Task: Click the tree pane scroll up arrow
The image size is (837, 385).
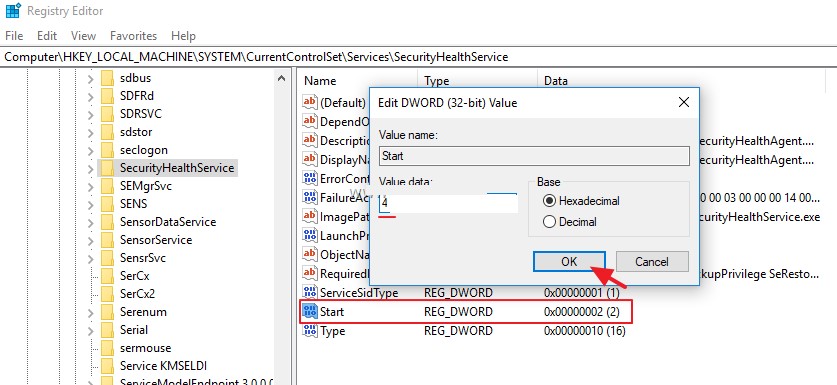Action: point(281,78)
